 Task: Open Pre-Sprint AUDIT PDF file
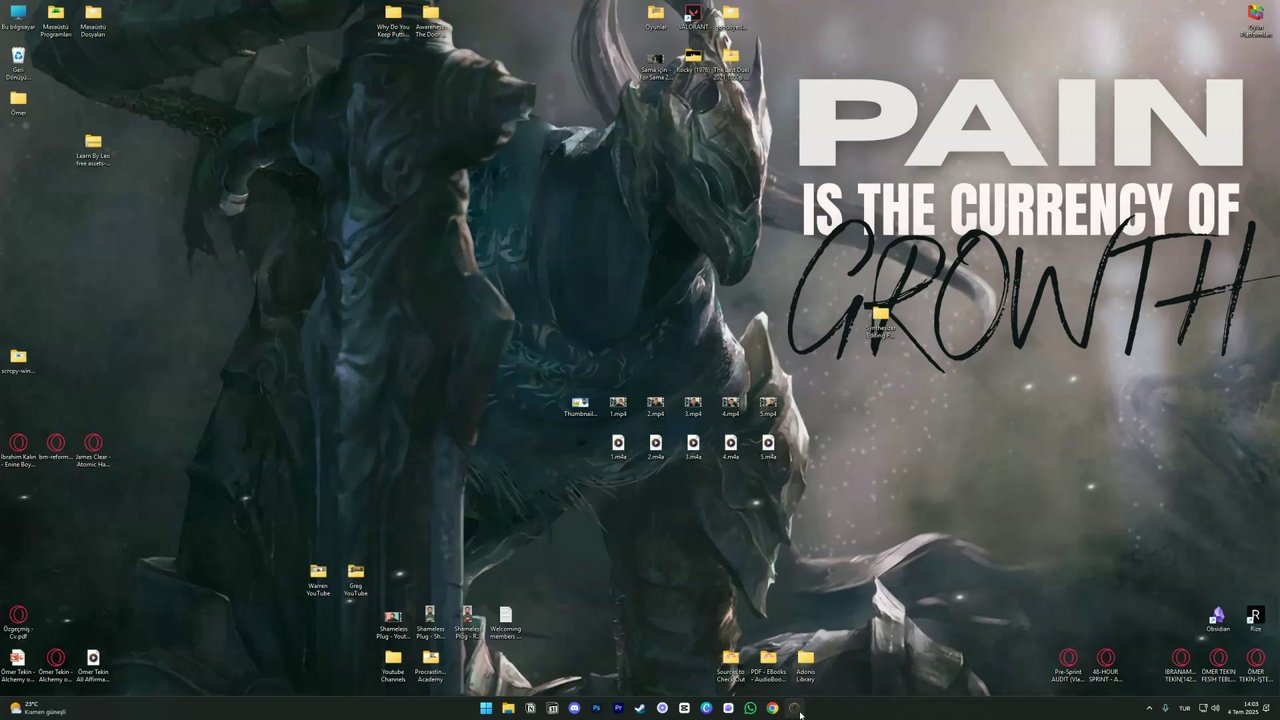point(1068,666)
